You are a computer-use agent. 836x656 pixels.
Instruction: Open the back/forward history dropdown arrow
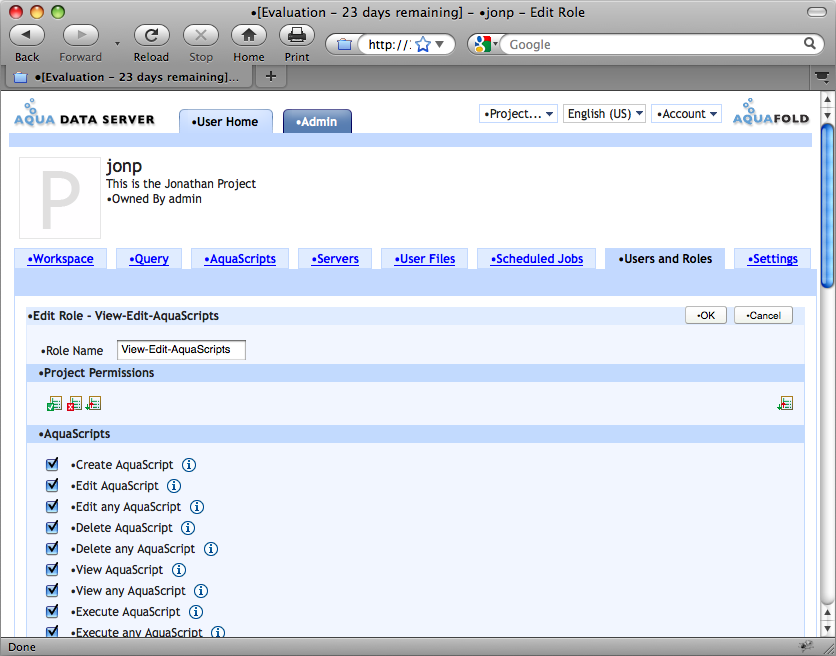[x=117, y=44]
